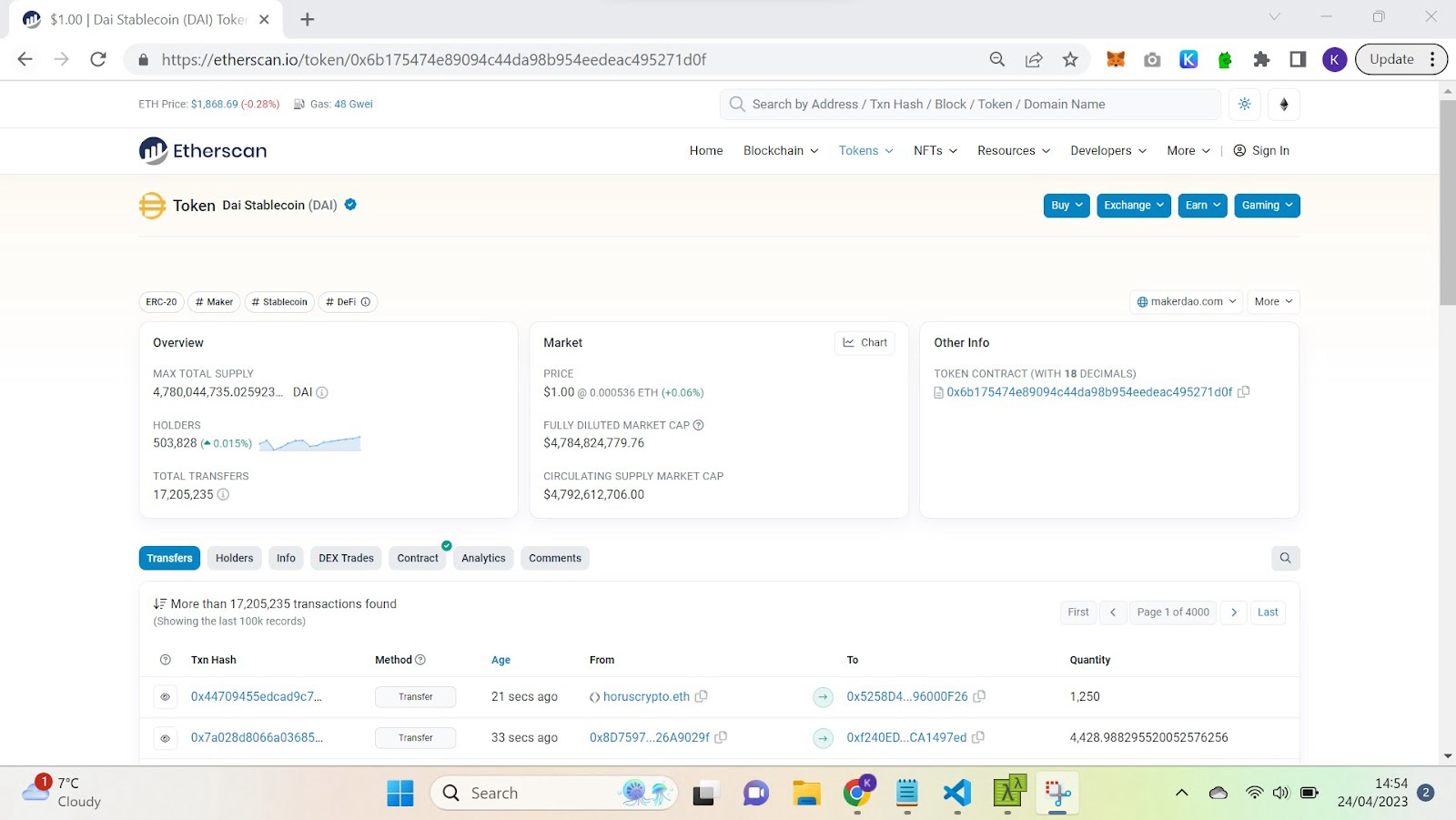Switch to the Holders tab

(x=234, y=558)
